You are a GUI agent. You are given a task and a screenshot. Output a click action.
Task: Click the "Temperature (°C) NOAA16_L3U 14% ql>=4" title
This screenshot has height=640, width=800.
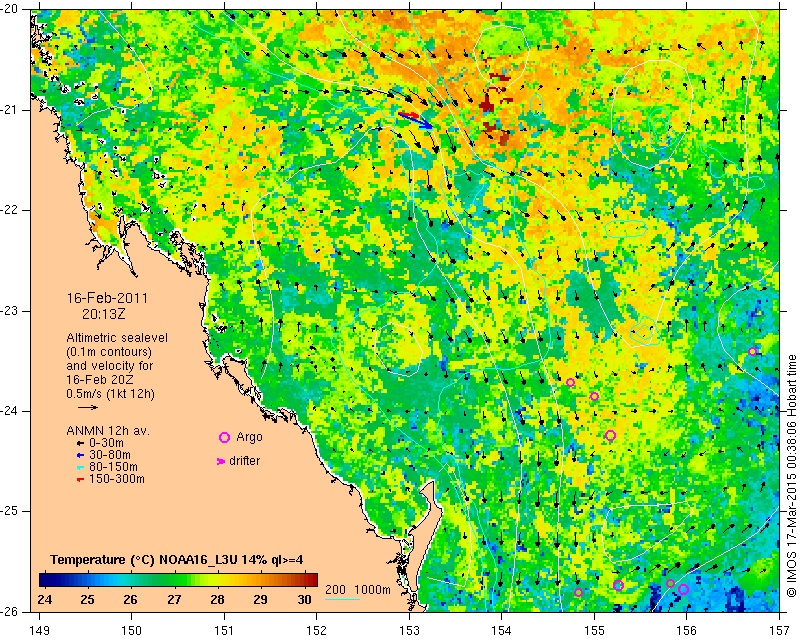[x=177, y=560]
